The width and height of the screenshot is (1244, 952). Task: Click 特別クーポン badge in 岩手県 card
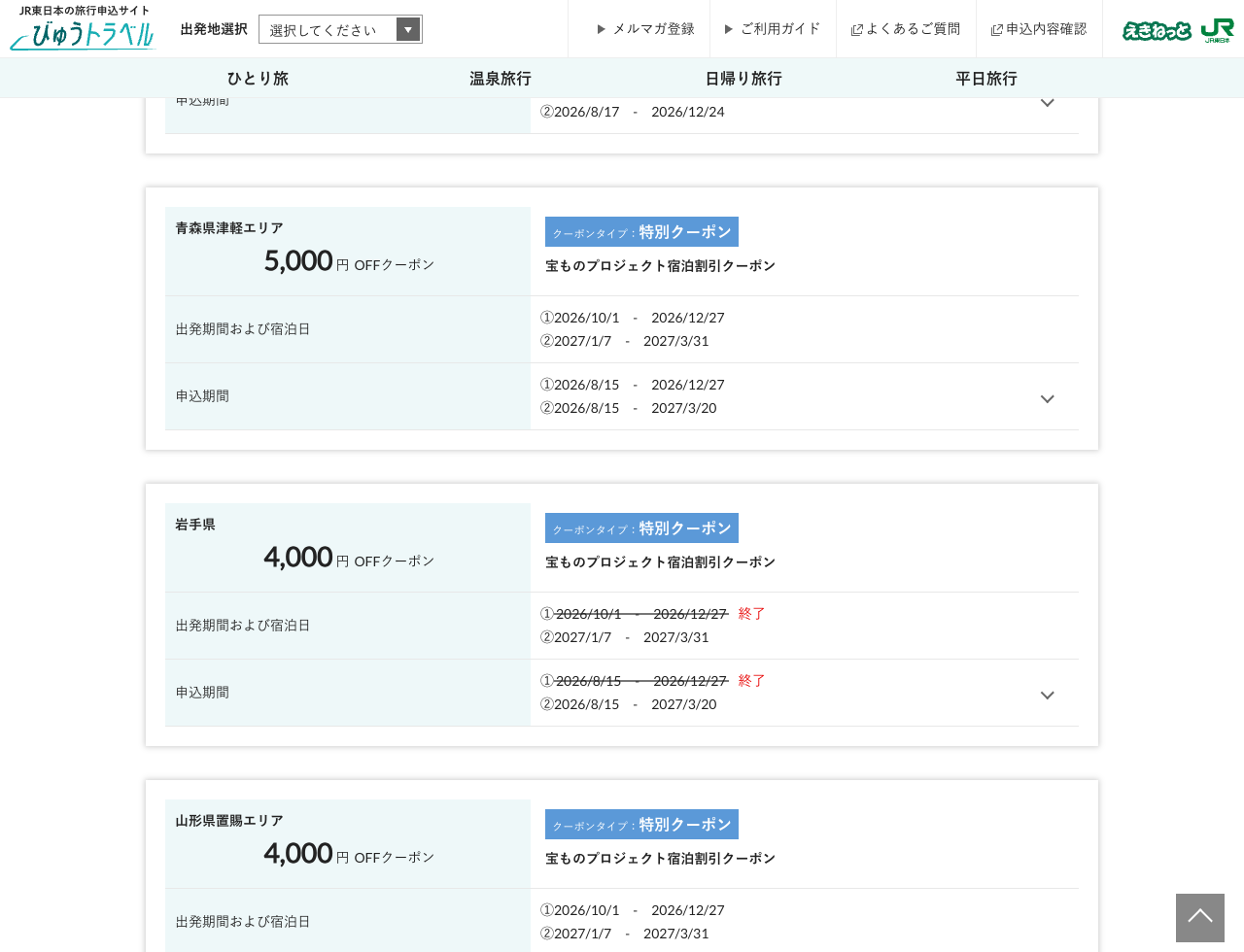(641, 528)
